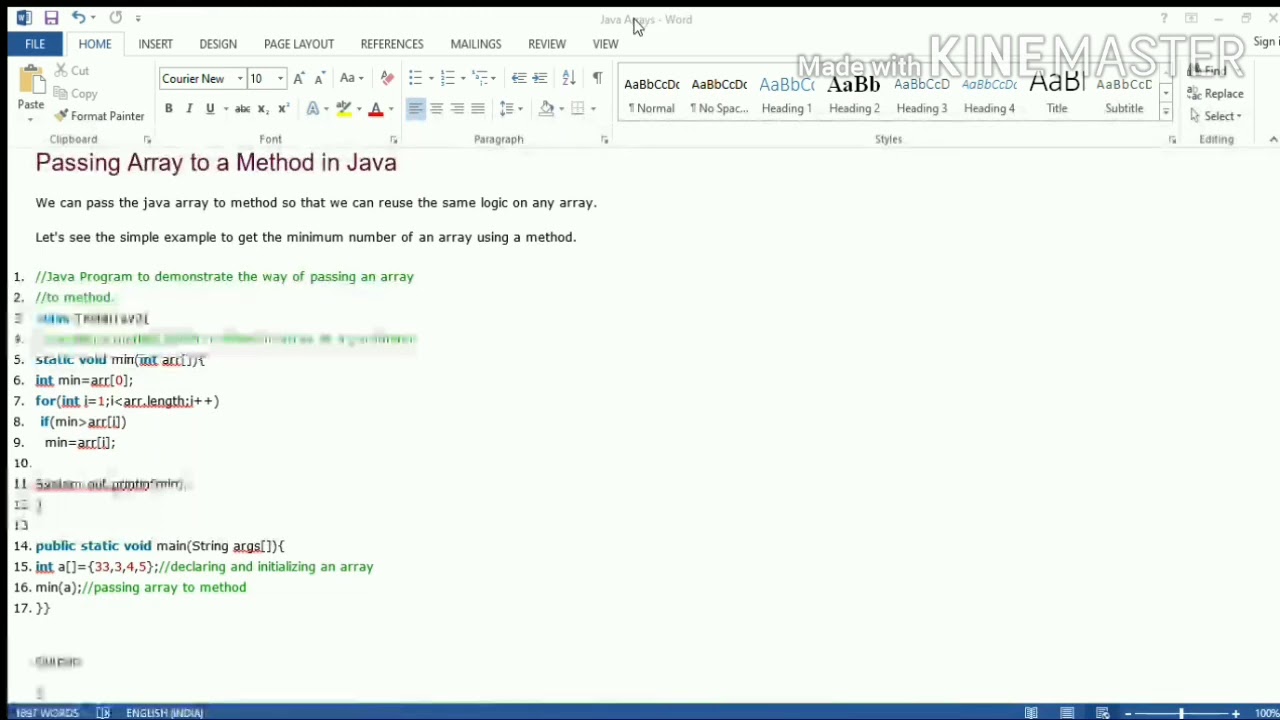Click the Format Painter button
Image resolution: width=1280 pixels, height=720 pixels.
(x=99, y=116)
